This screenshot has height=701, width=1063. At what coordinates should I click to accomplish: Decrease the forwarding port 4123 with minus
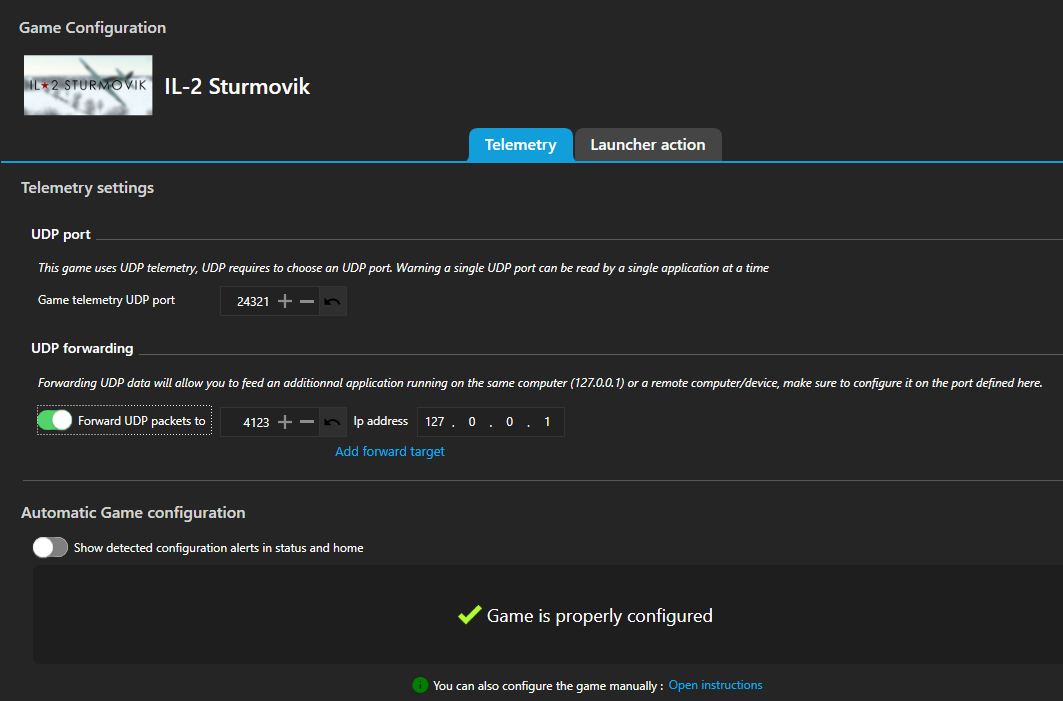click(307, 422)
